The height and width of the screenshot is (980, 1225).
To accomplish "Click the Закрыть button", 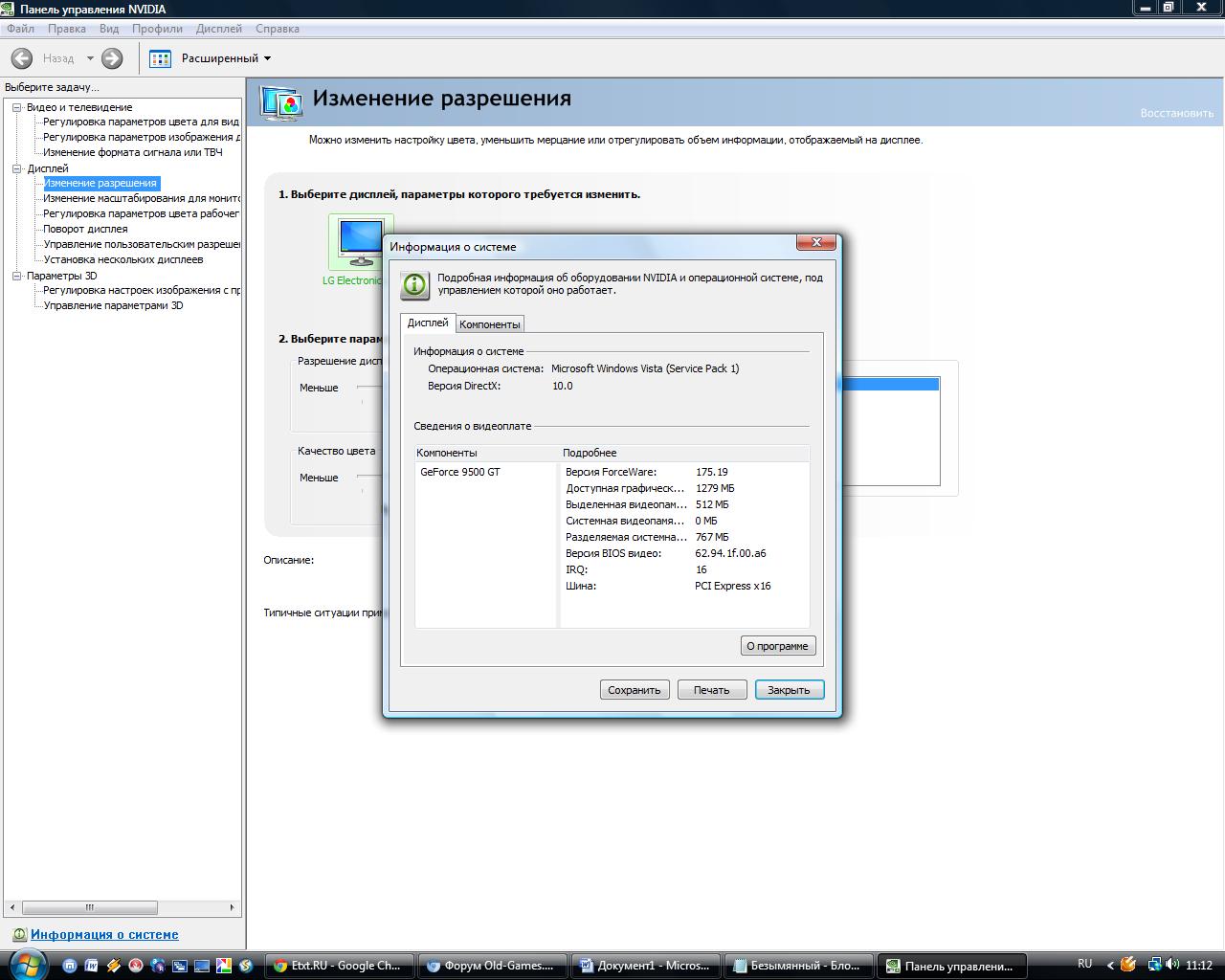I will (789, 690).
